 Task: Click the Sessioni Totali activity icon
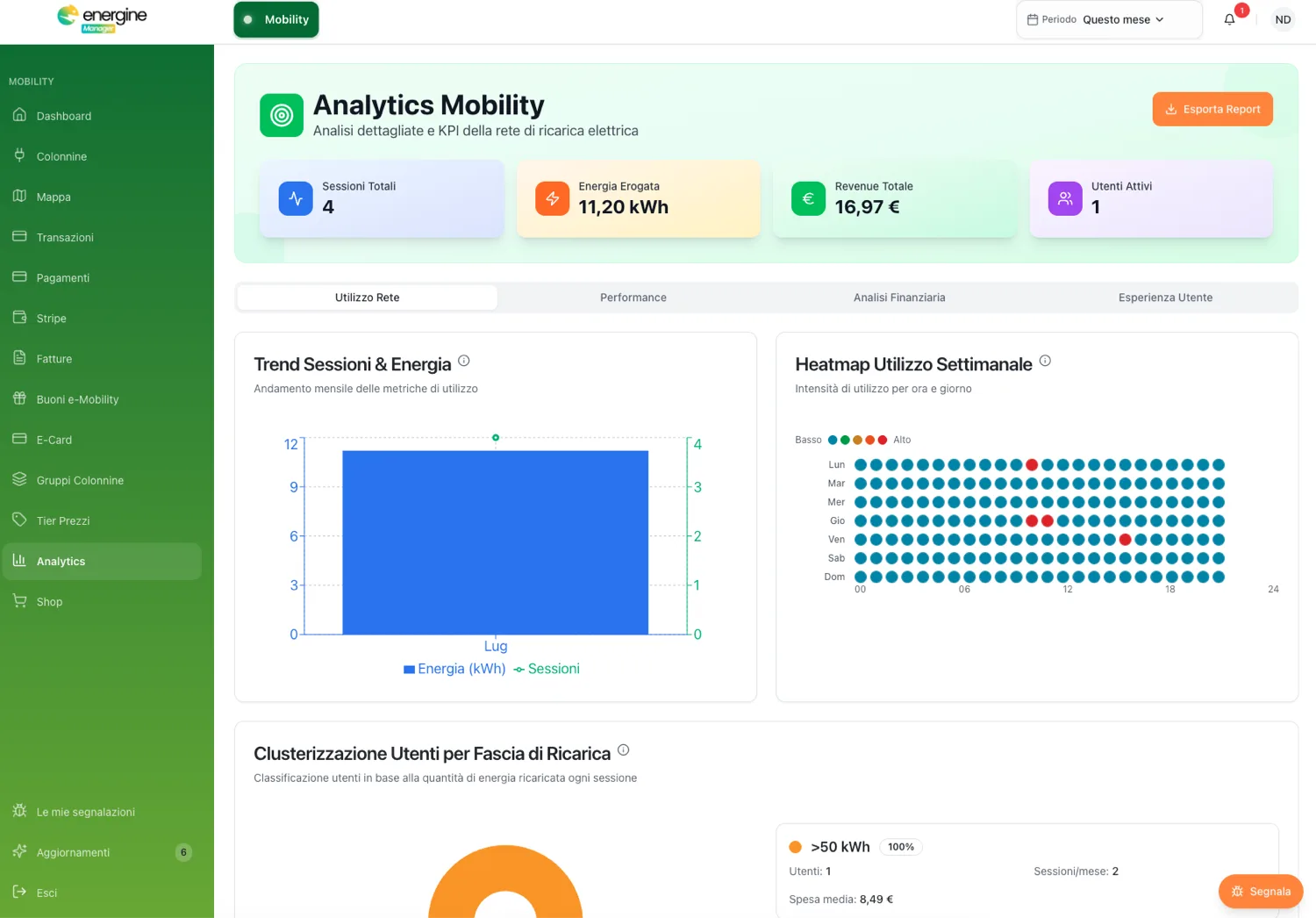point(296,198)
